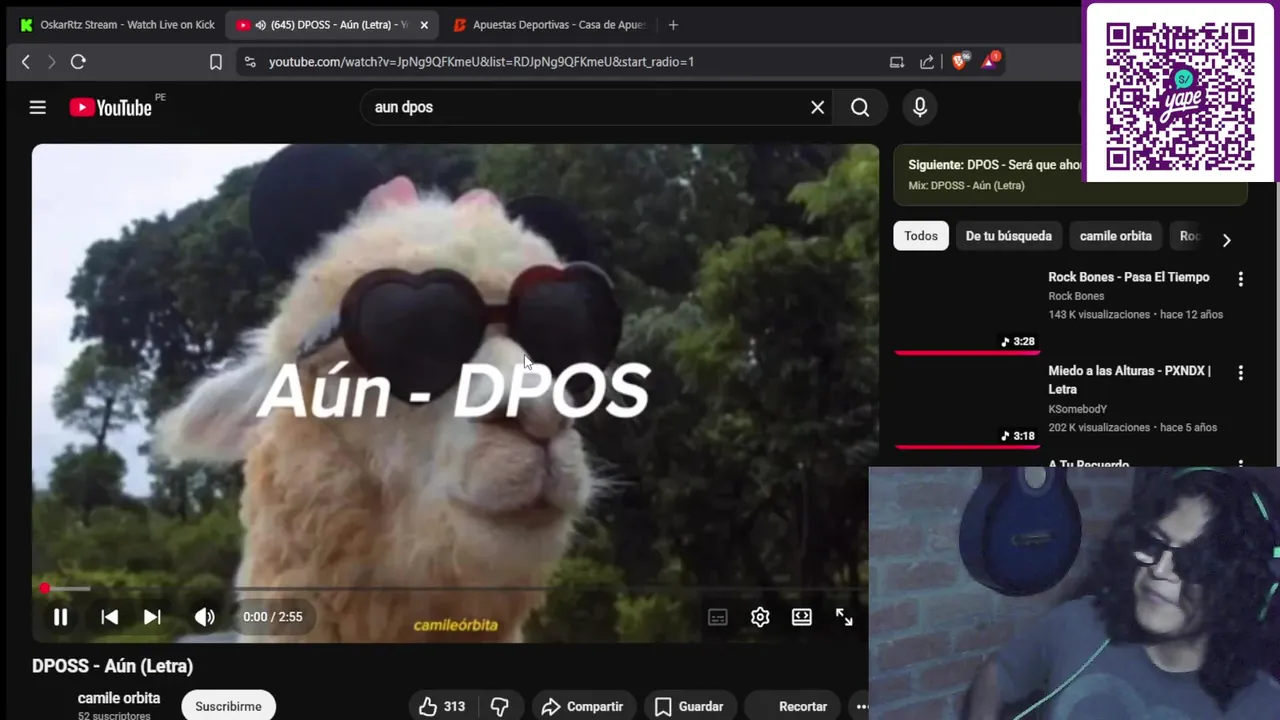Screen dimensions: 1280x720
Task: Select De tu búsqueda chip
Action: pyautogui.click(x=1008, y=236)
